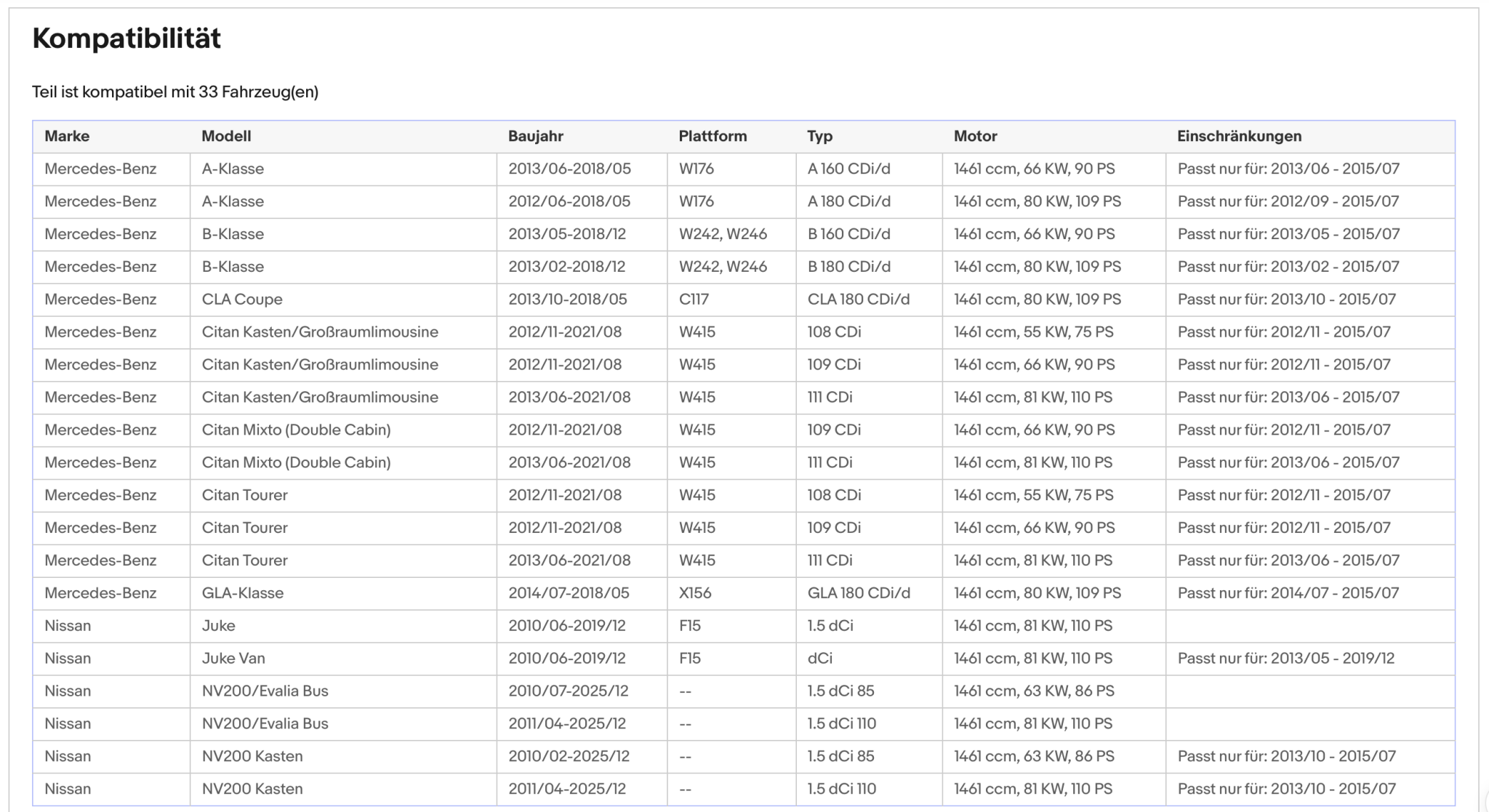Click the Typ column header

(819, 136)
